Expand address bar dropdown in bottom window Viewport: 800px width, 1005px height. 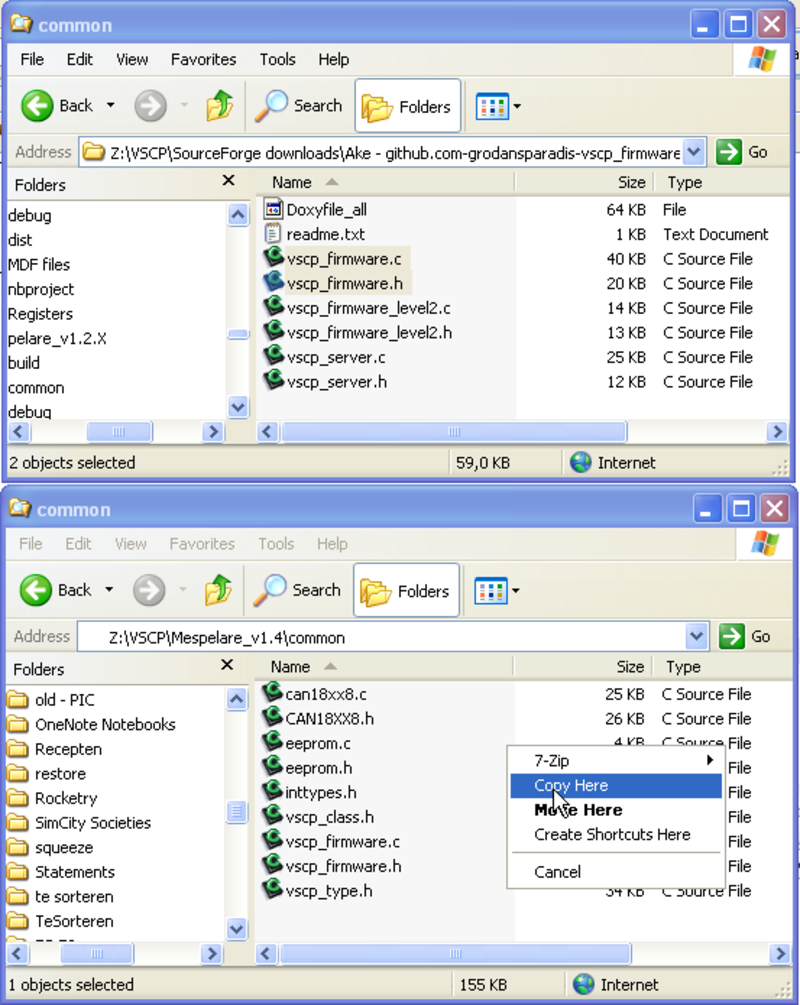tap(696, 637)
